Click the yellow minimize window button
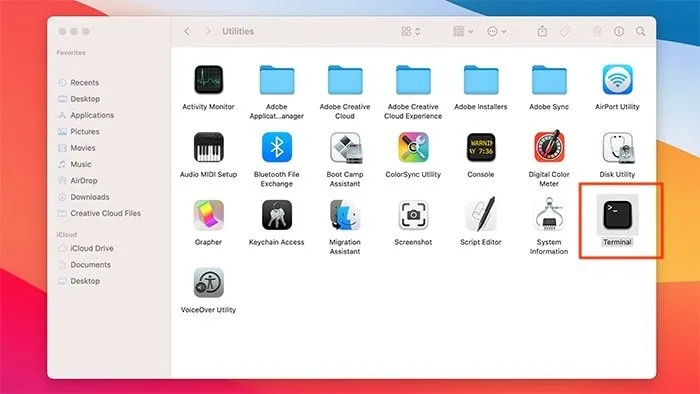This screenshot has width=700, height=394. point(74,31)
